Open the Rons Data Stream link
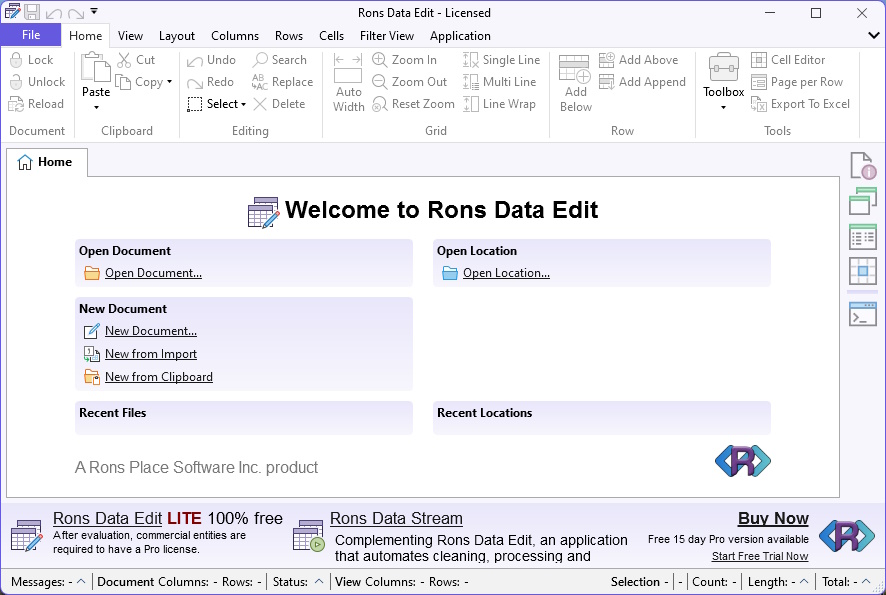Viewport: 886px width, 595px height. [x=396, y=518]
